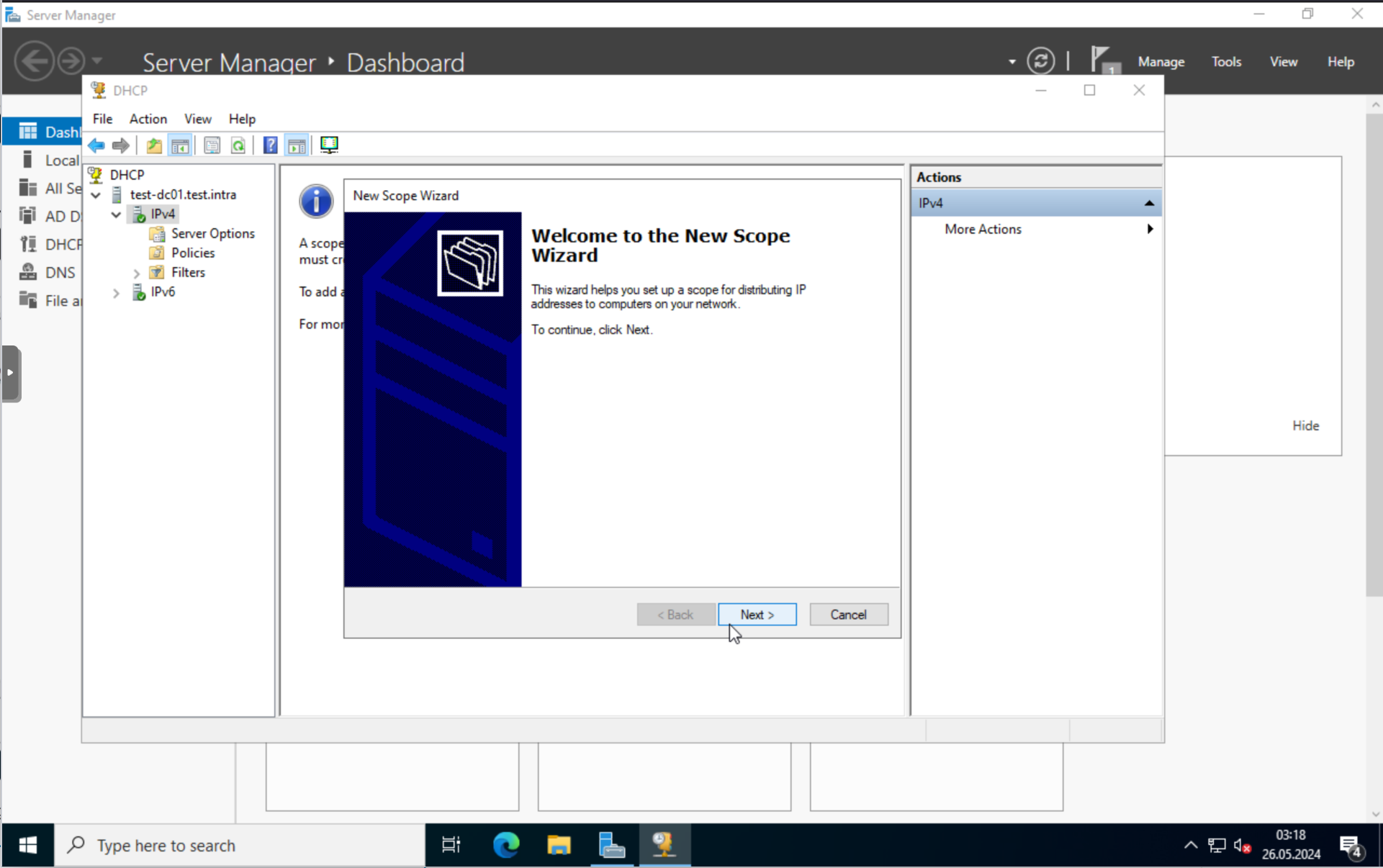Click the blue Back arrow in DHCP toolbar
This screenshot has height=868, width=1383.
point(96,145)
